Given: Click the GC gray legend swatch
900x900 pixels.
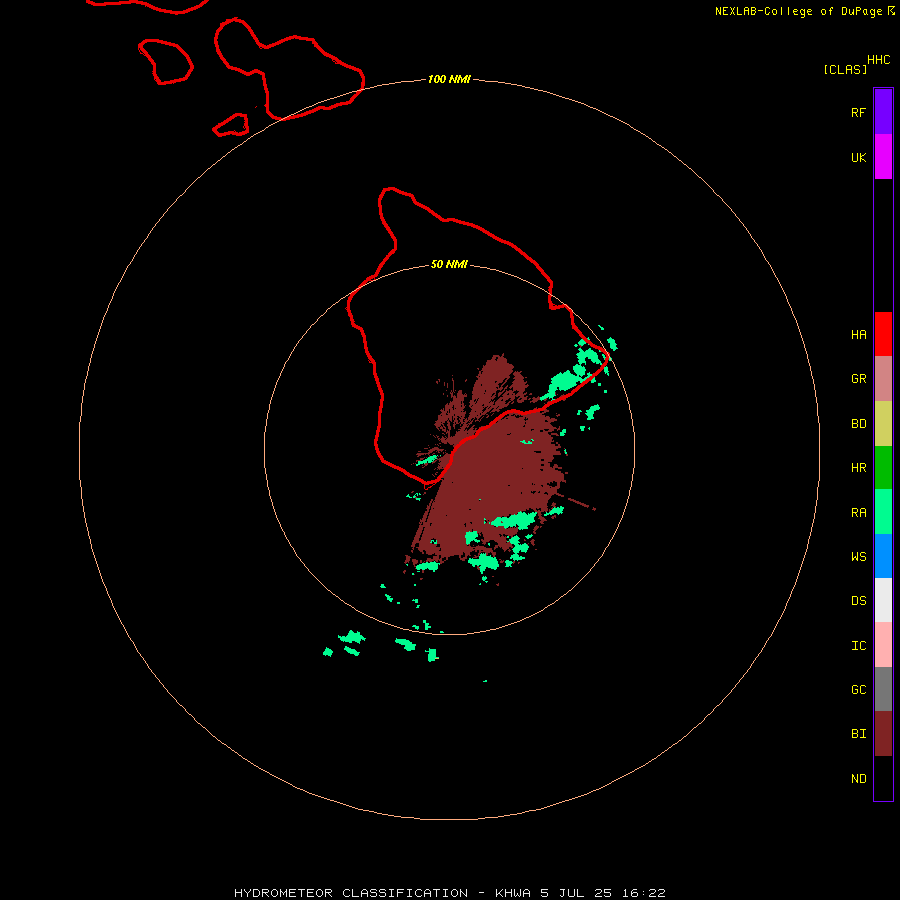Looking at the screenshot, I should tap(883, 689).
